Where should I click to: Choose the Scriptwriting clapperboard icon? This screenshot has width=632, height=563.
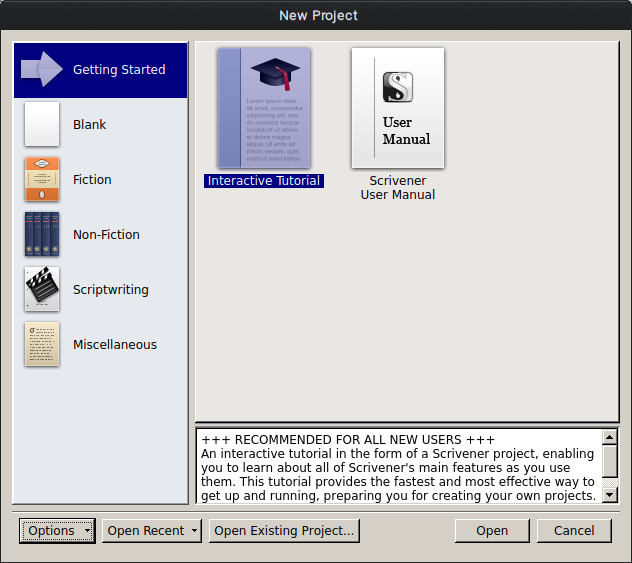[42, 289]
